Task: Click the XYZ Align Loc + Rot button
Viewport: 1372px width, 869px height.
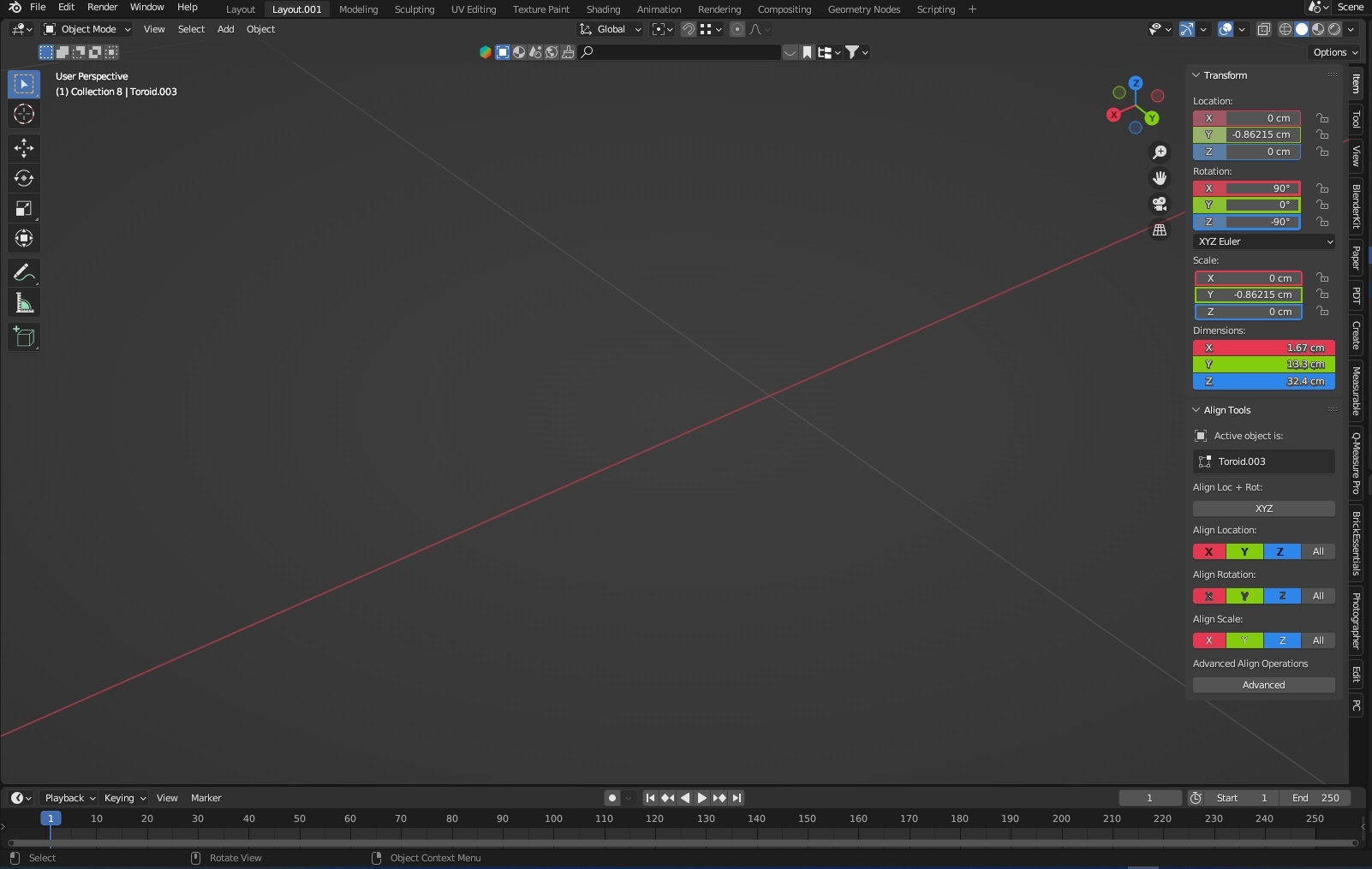Action: [x=1264, y=509]
